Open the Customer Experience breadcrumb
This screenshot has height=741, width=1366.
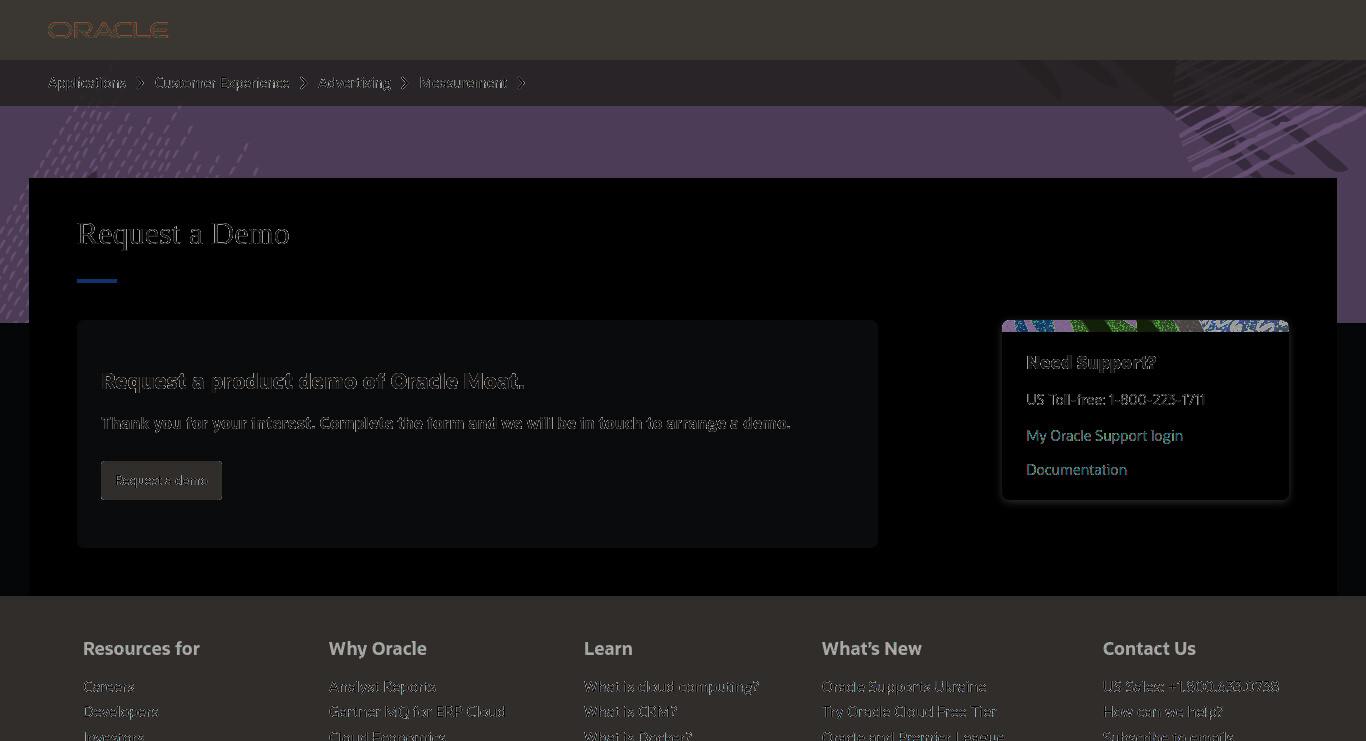(x=221, y=83)
